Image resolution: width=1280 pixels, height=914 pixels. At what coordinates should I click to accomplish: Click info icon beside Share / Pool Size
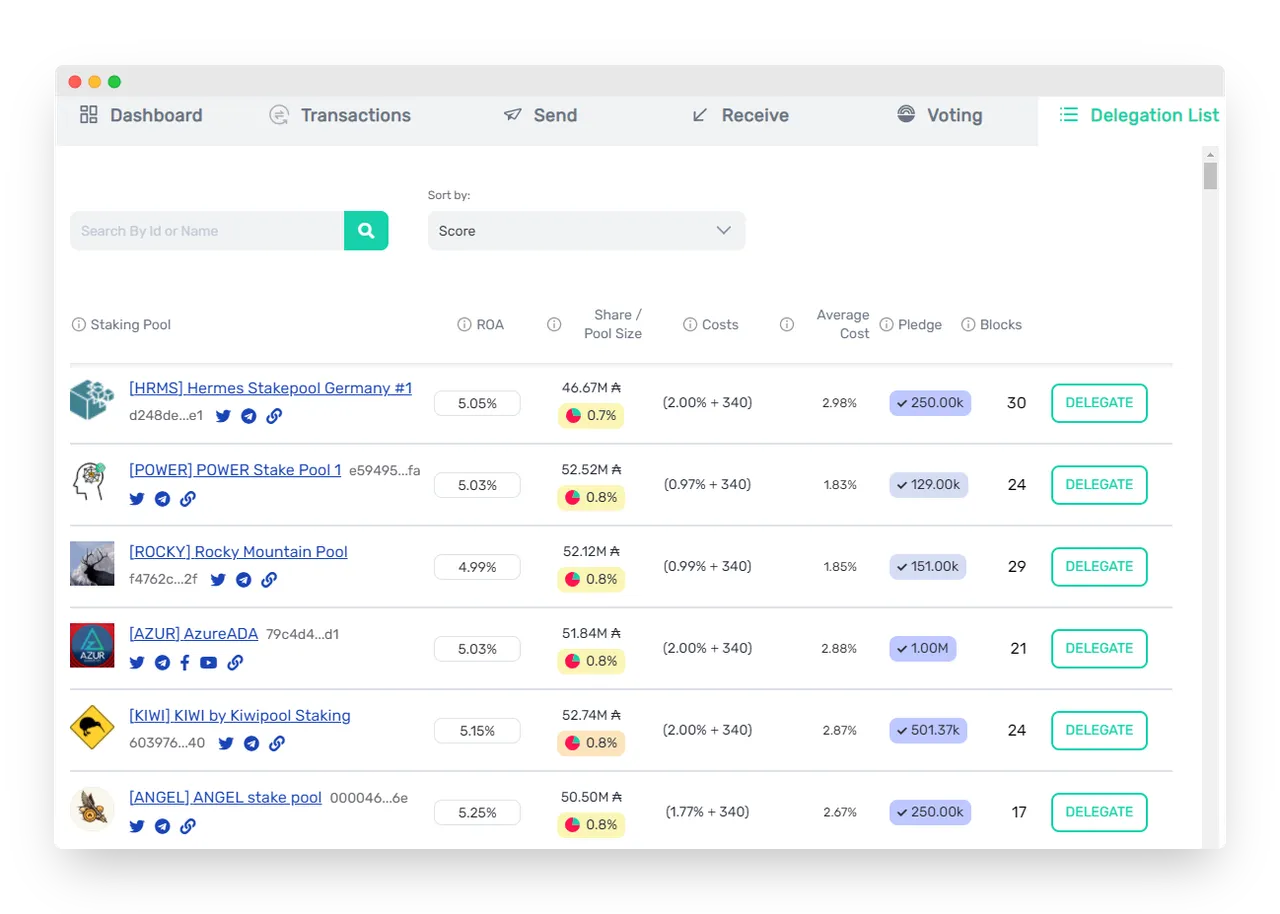pos(554,325)
